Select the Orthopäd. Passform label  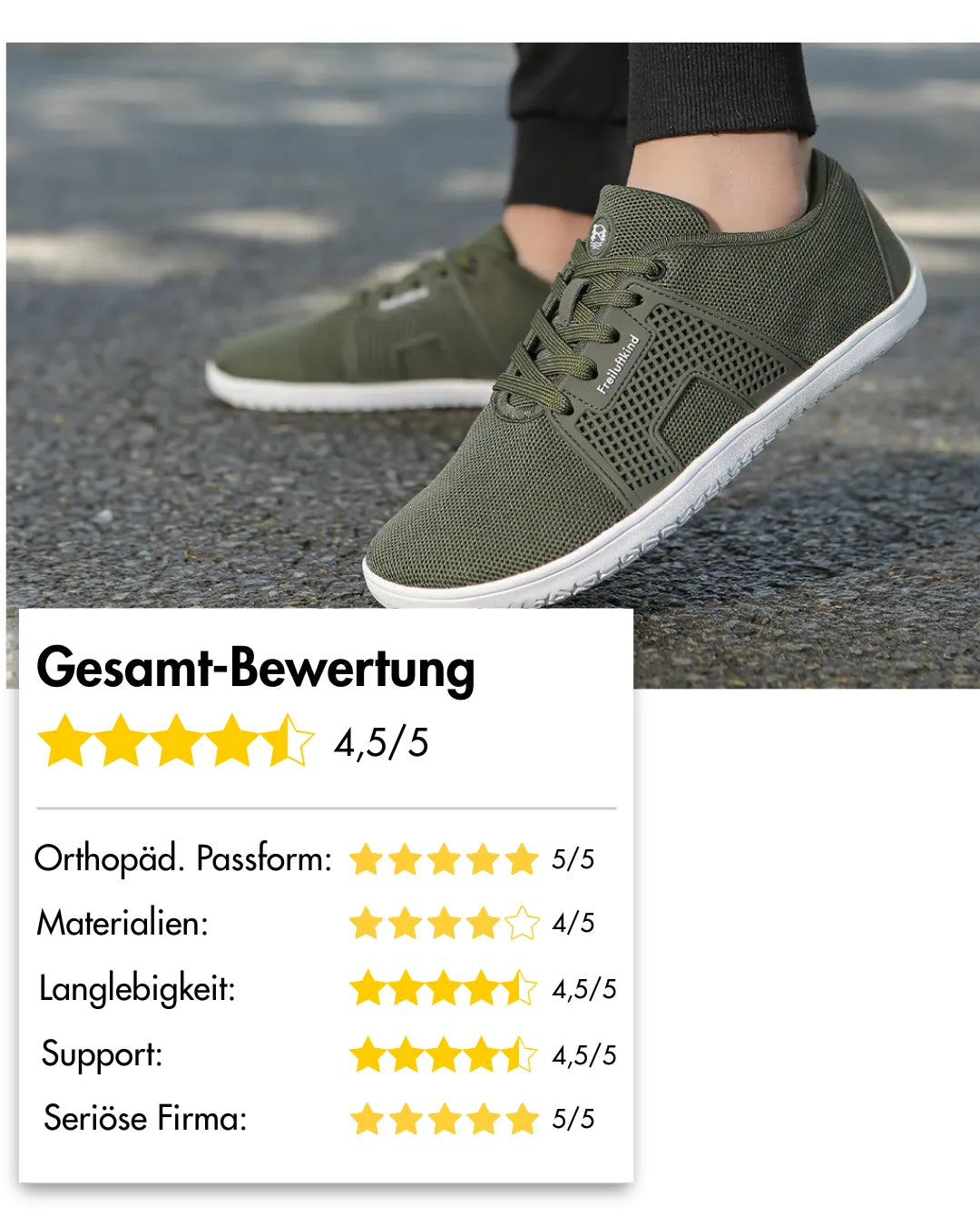(183, 858)
